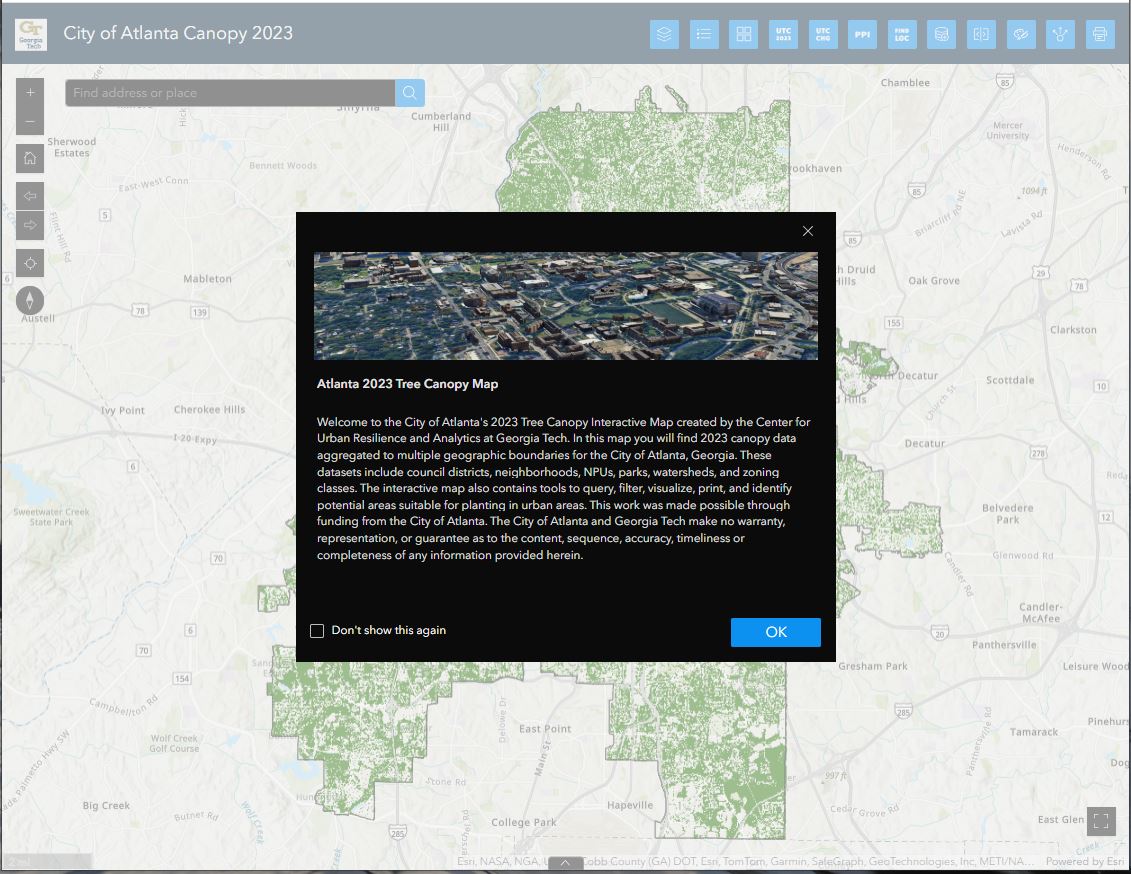Open the Add Data database icon
Image resolution: width=1131 pixels, height=874 pixels.
point(941,34)
